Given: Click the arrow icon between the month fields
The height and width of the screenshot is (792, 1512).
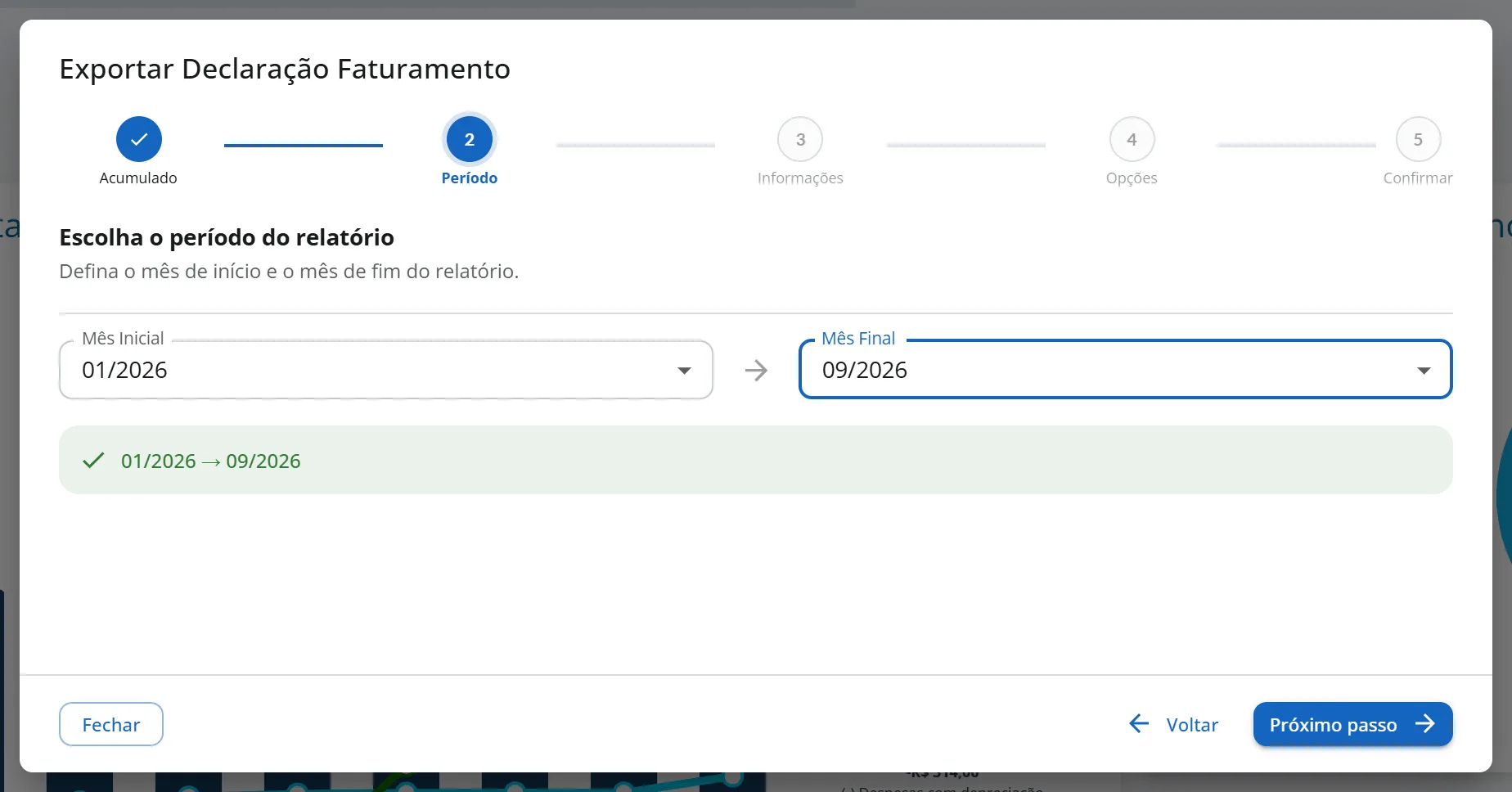Looking at the screenshot, I should [x=756, y=371].
